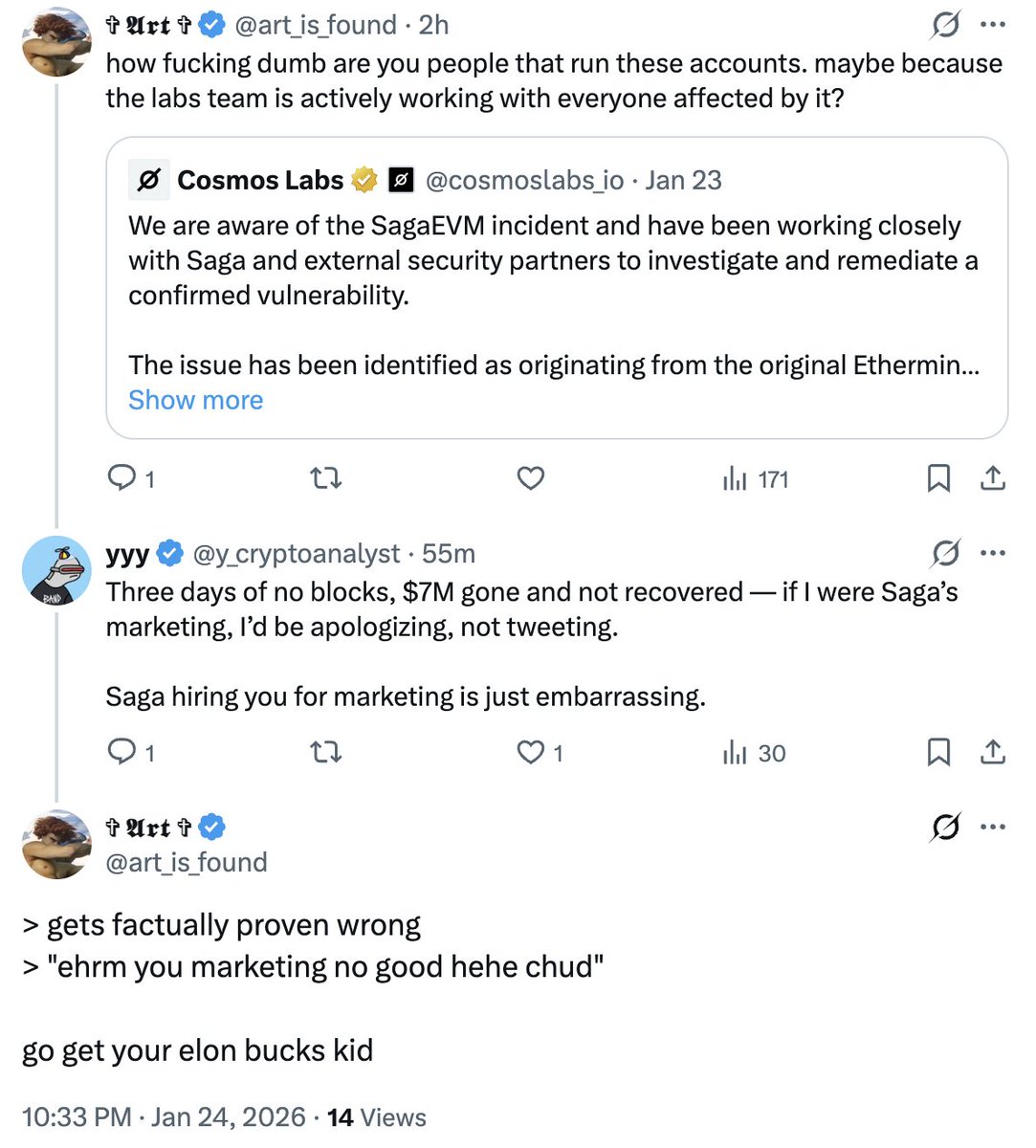
Task: Reply to Art's first tweet
Action: 122,477
